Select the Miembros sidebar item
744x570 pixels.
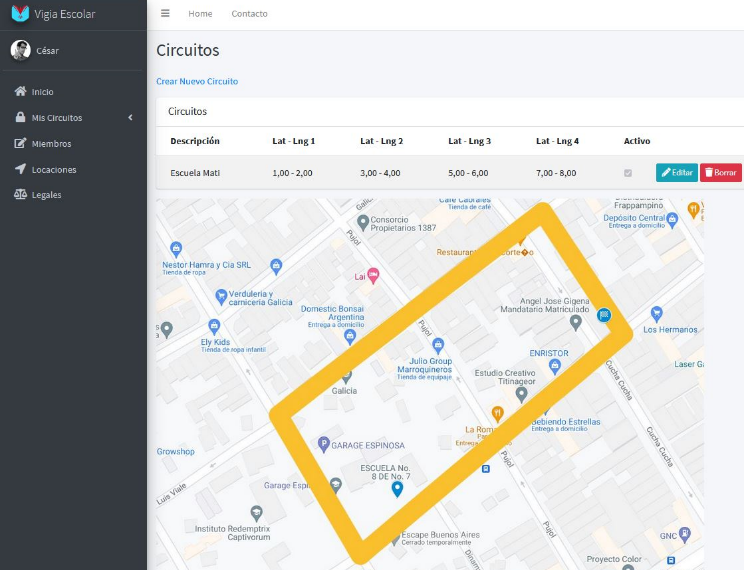click(51, 144)
